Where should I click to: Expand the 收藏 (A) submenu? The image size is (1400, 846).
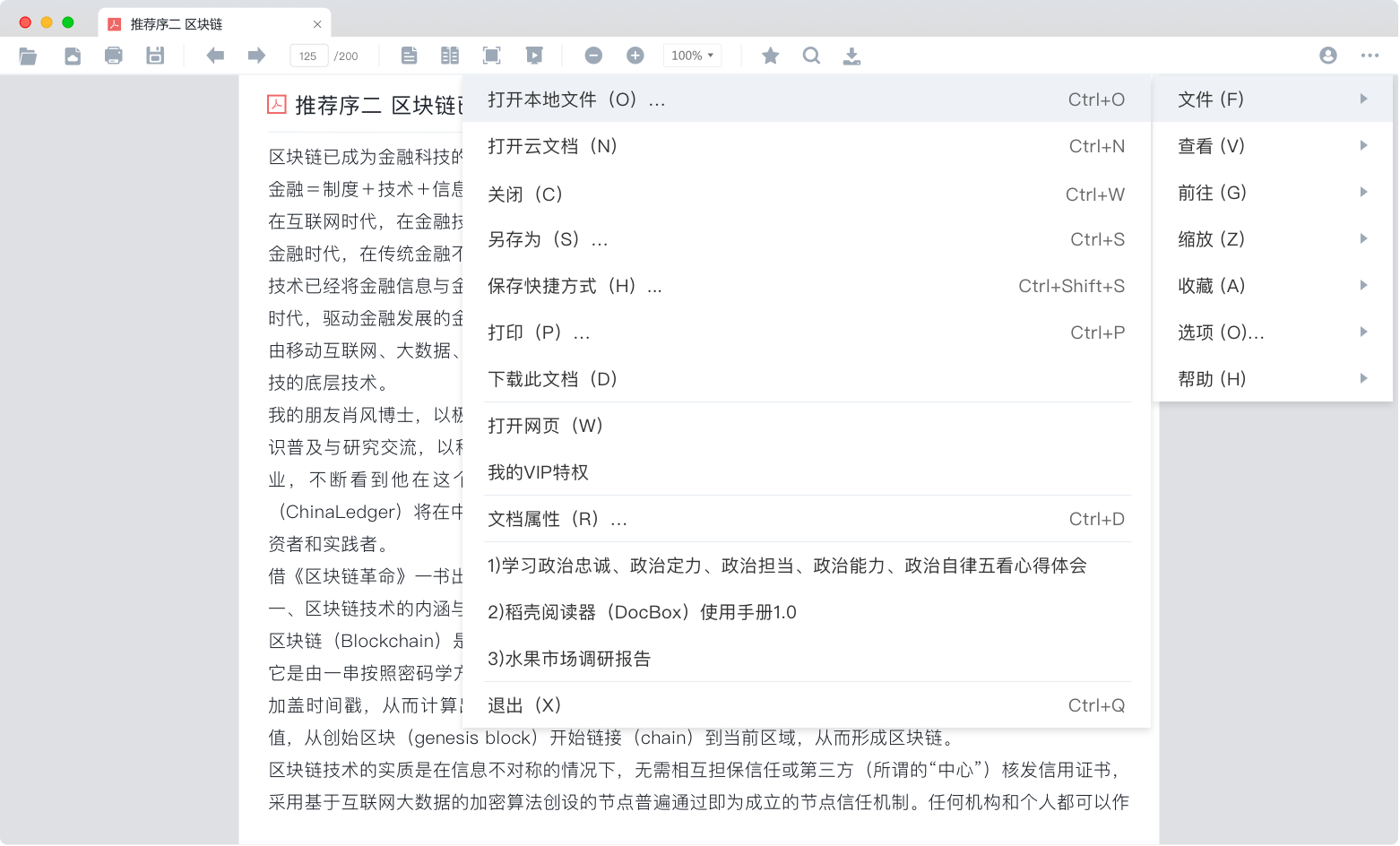pos(1273,285)
